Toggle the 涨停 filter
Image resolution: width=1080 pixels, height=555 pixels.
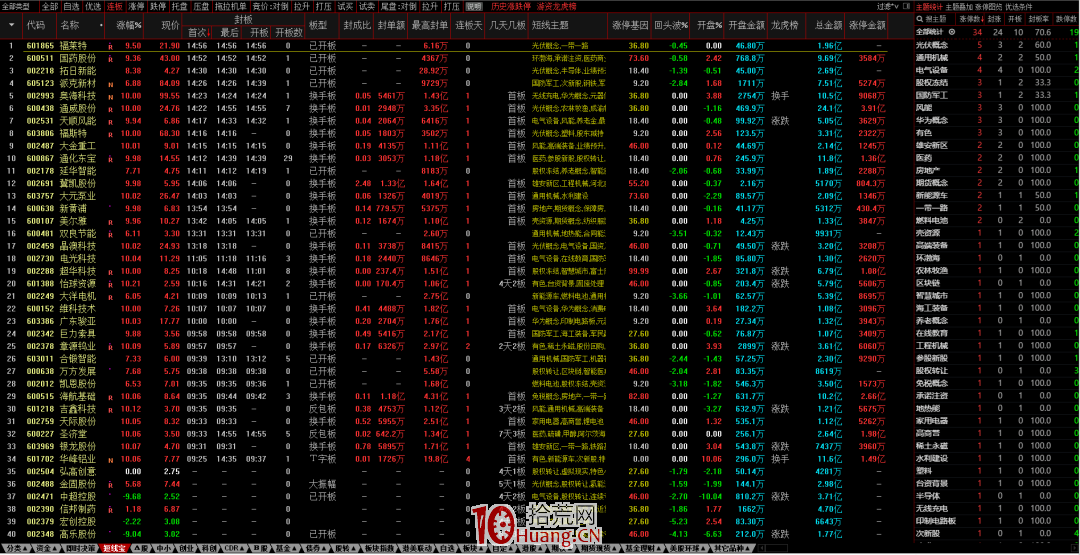point(136,6)
